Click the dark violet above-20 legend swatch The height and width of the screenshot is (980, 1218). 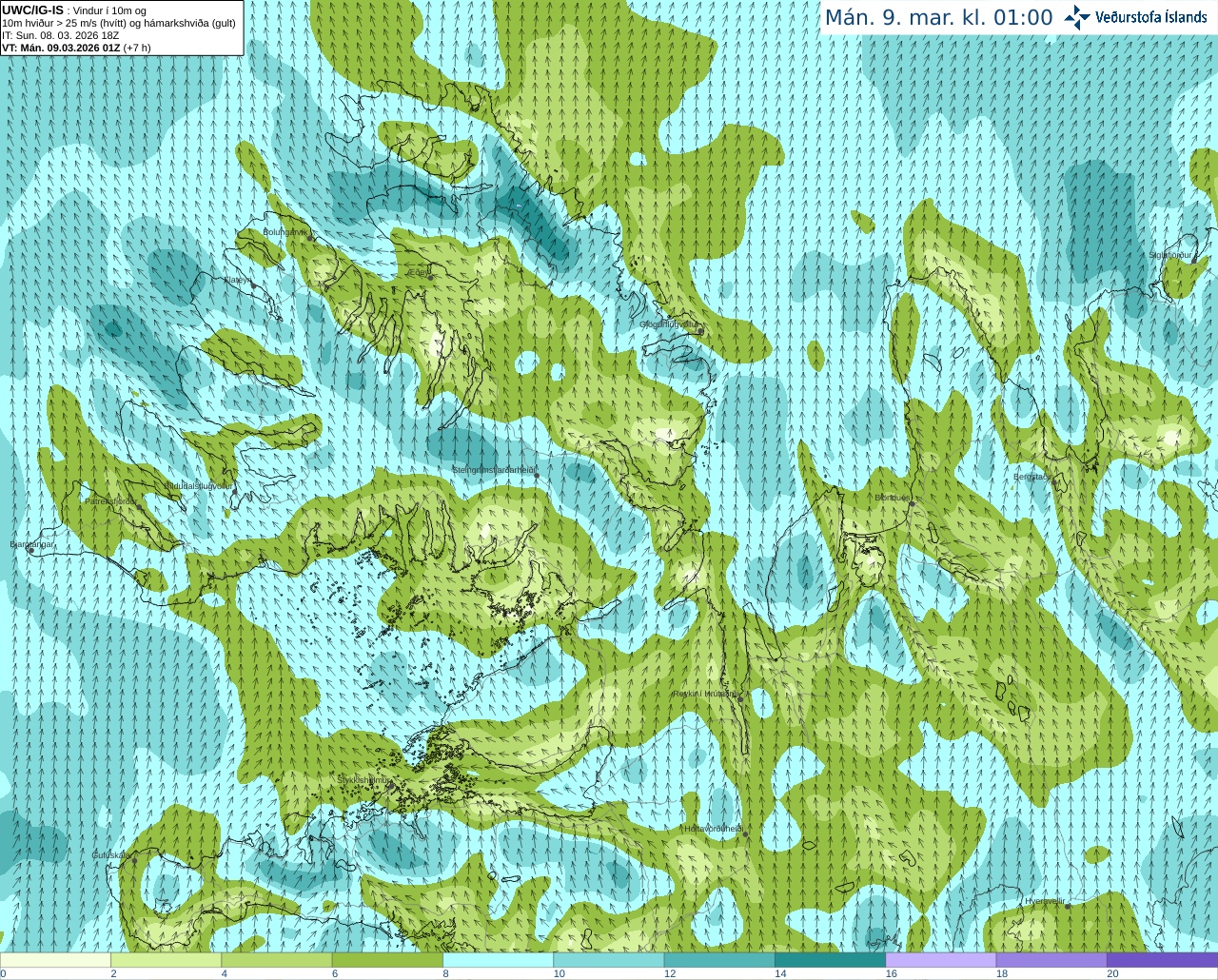click(1162, 960)
